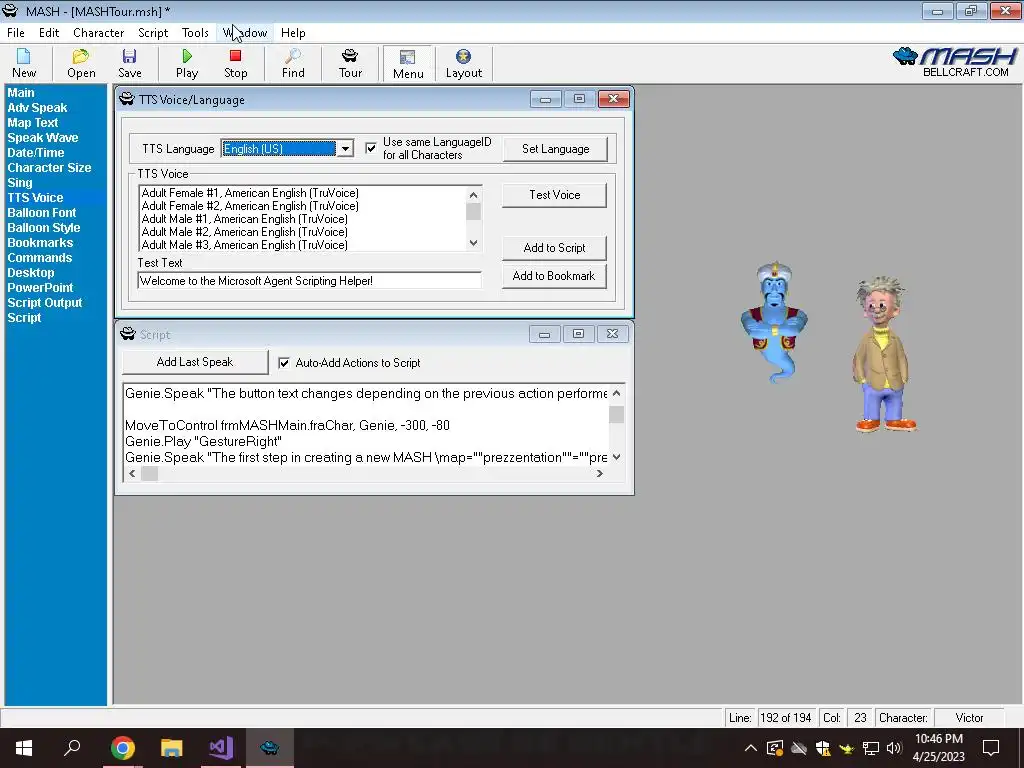Screen dimensions: 1024x768
Task: Click the Victor character
Action: [883, 354]
